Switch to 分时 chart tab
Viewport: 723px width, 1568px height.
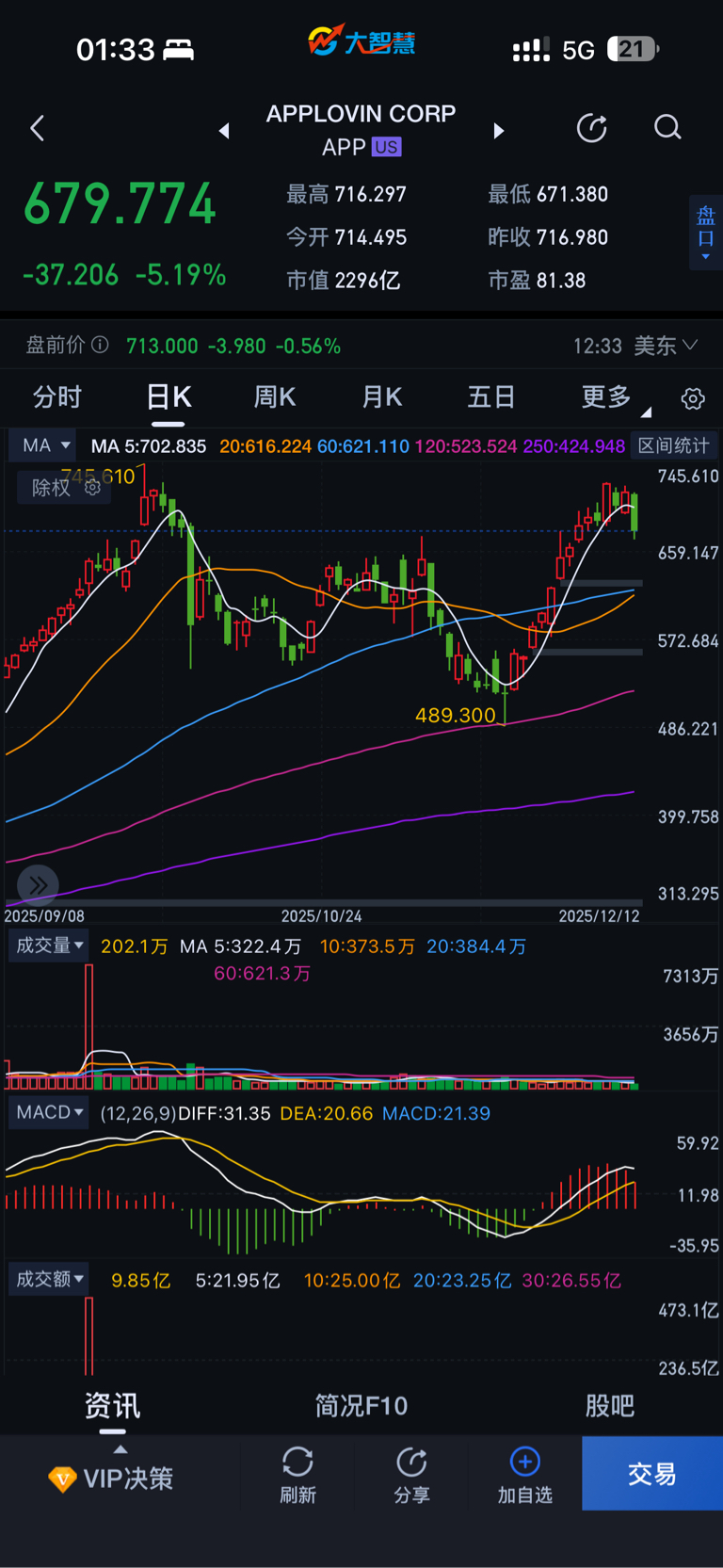tap(57, 397)
